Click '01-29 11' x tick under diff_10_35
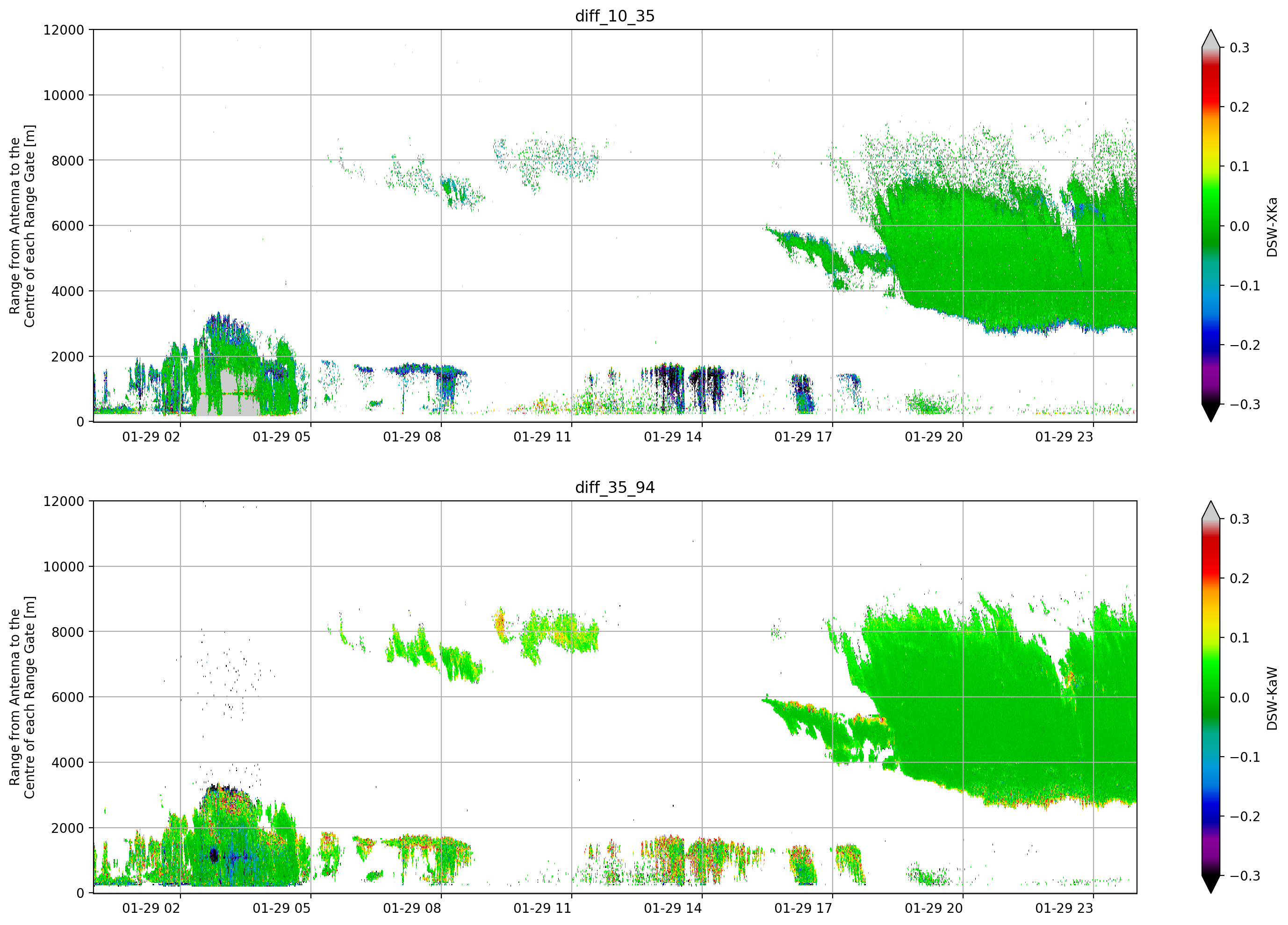Image resolution: width=1288 pixels, height=925 pixels. pos(542,437)
